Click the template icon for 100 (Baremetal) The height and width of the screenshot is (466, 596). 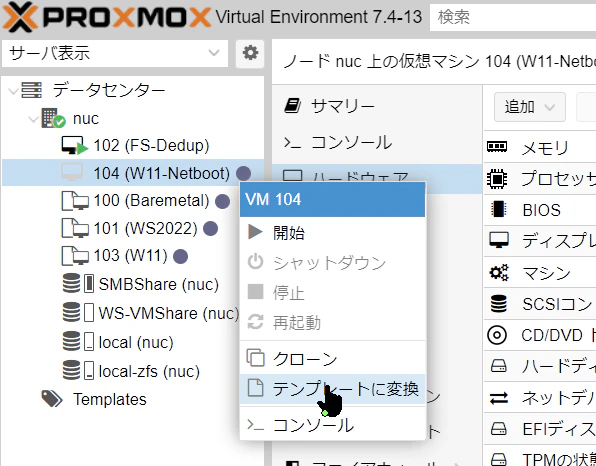pos(74,201)
